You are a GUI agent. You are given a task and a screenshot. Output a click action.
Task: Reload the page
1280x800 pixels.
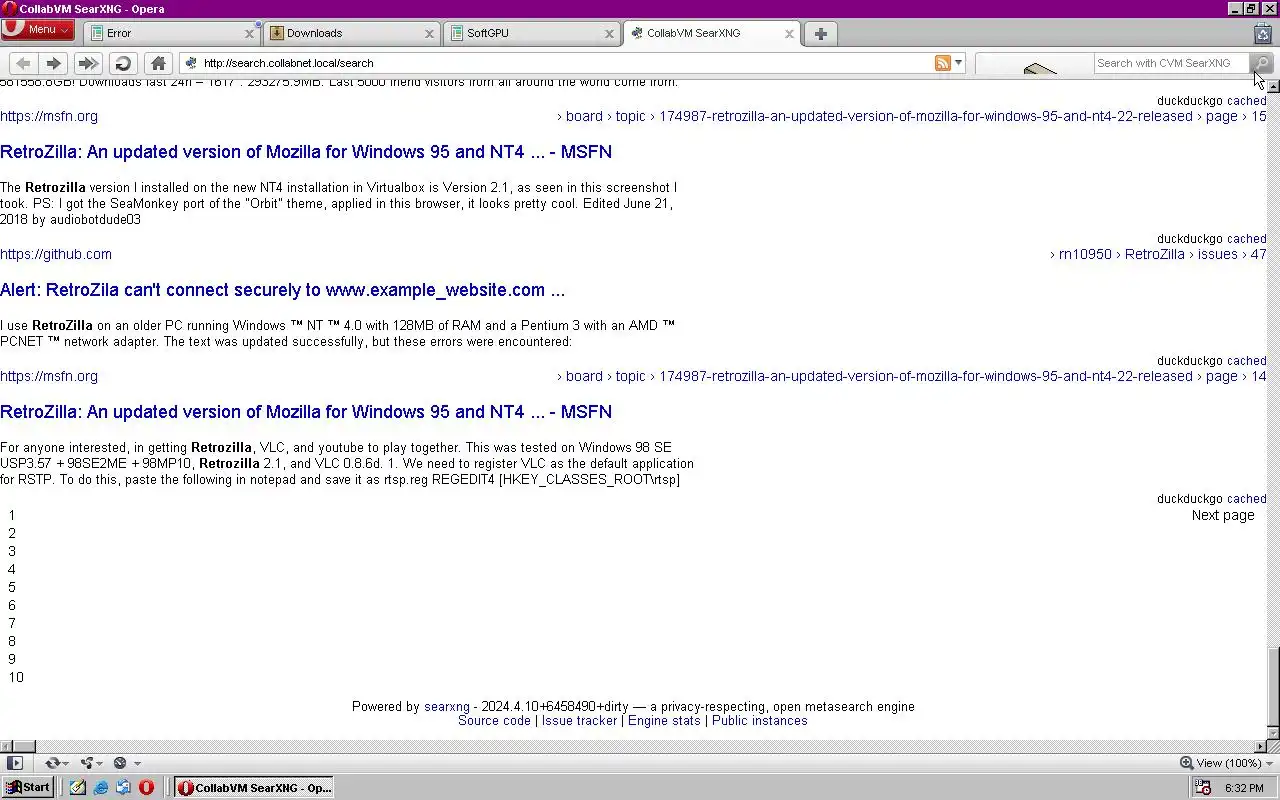point(123,63)
